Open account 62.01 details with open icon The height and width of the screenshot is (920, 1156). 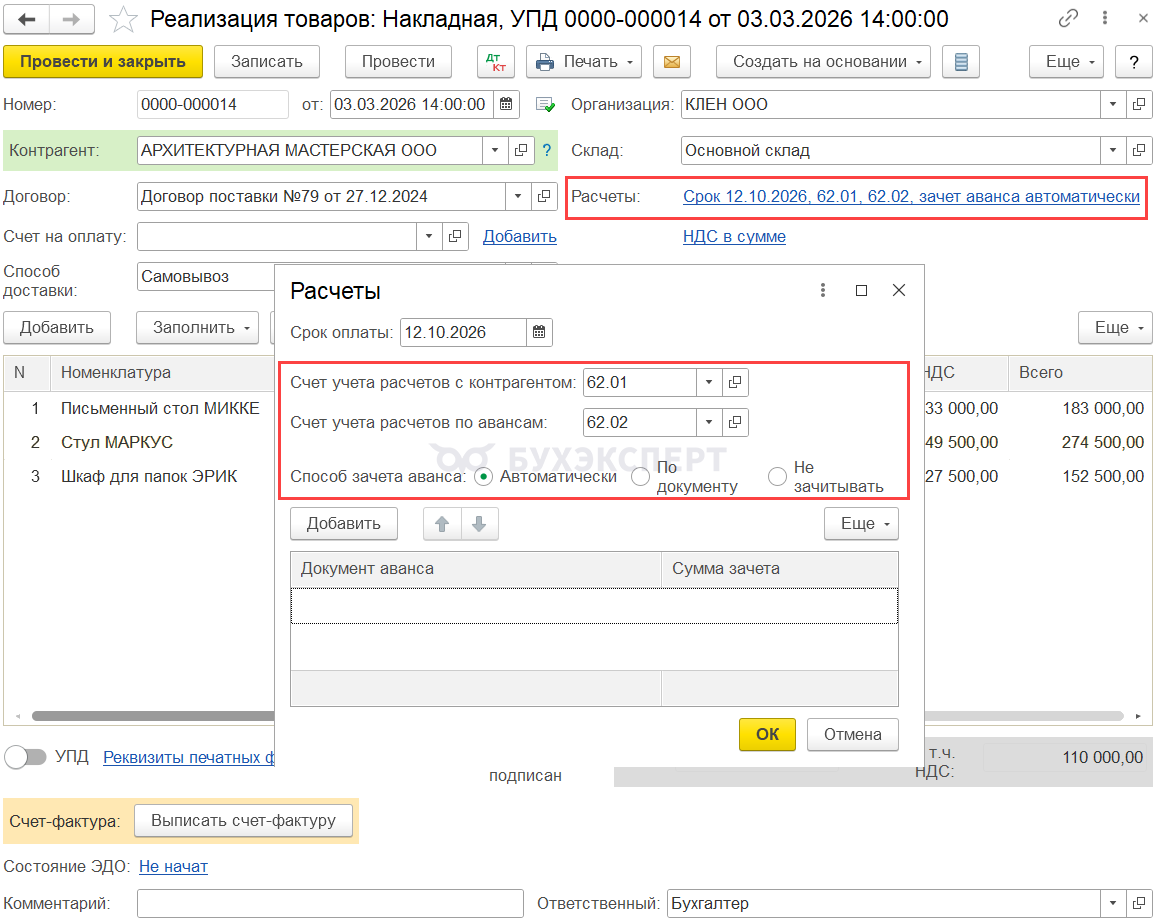(735, 382)
